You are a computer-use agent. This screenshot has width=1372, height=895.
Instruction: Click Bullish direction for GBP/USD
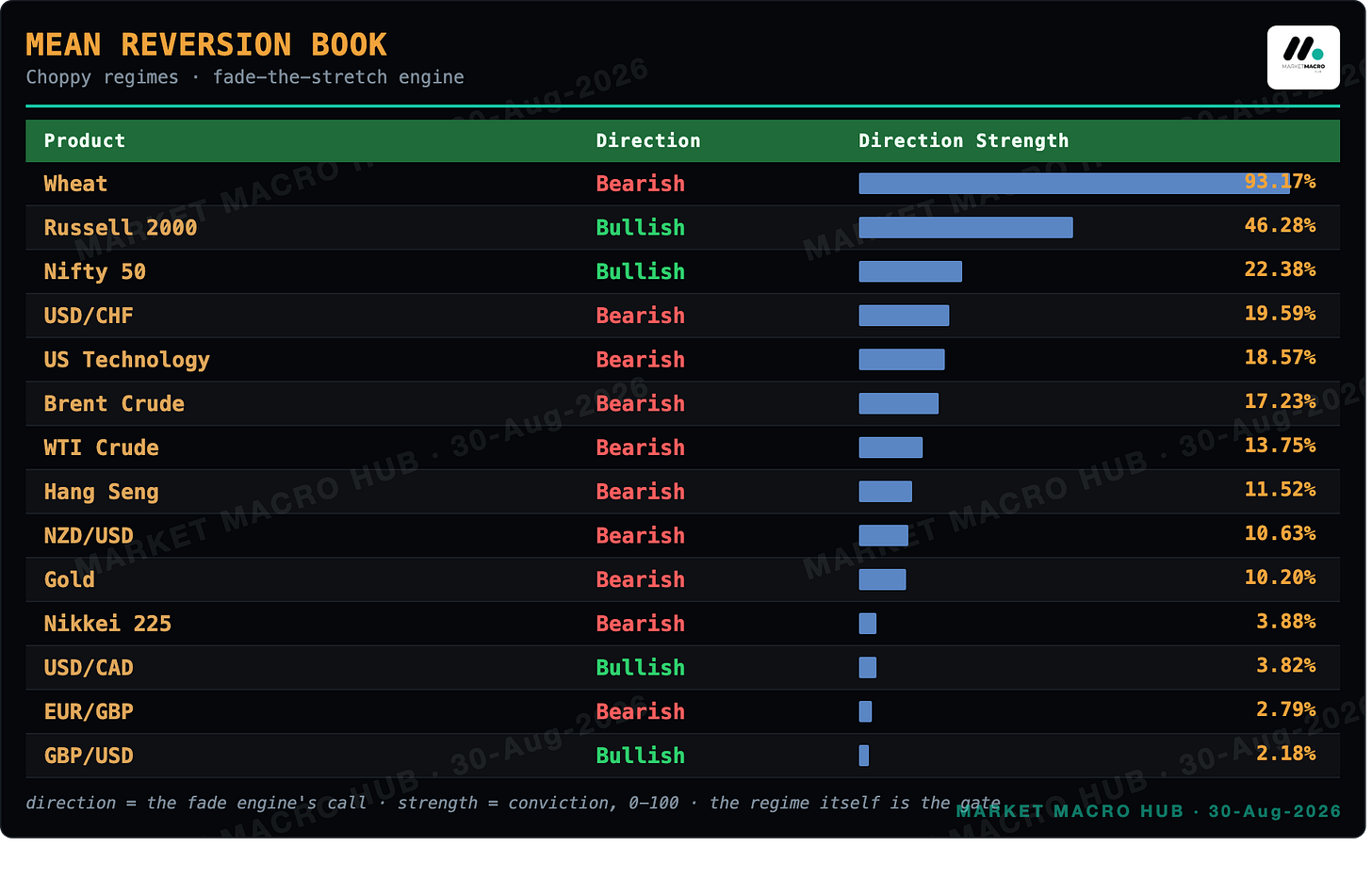pyautogui.click(x=641, y=756)
